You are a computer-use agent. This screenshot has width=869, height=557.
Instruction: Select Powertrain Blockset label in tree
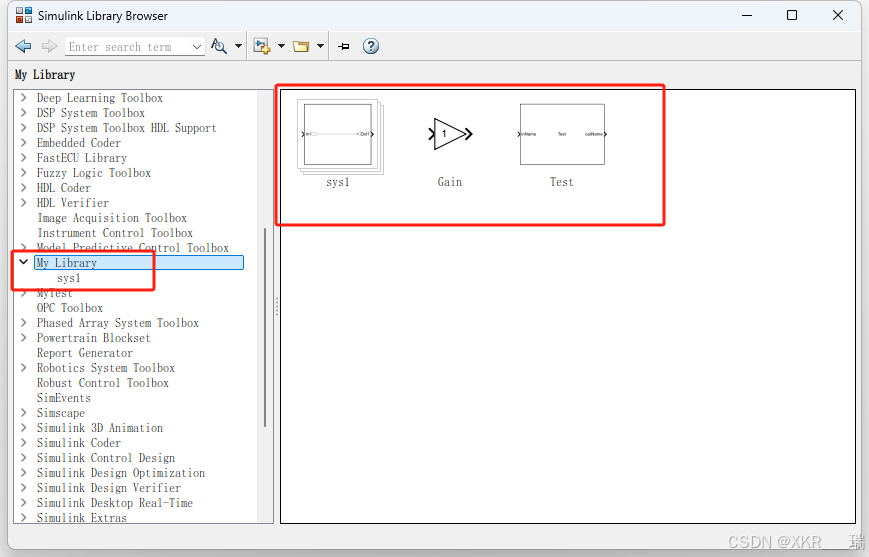point(94,338)
